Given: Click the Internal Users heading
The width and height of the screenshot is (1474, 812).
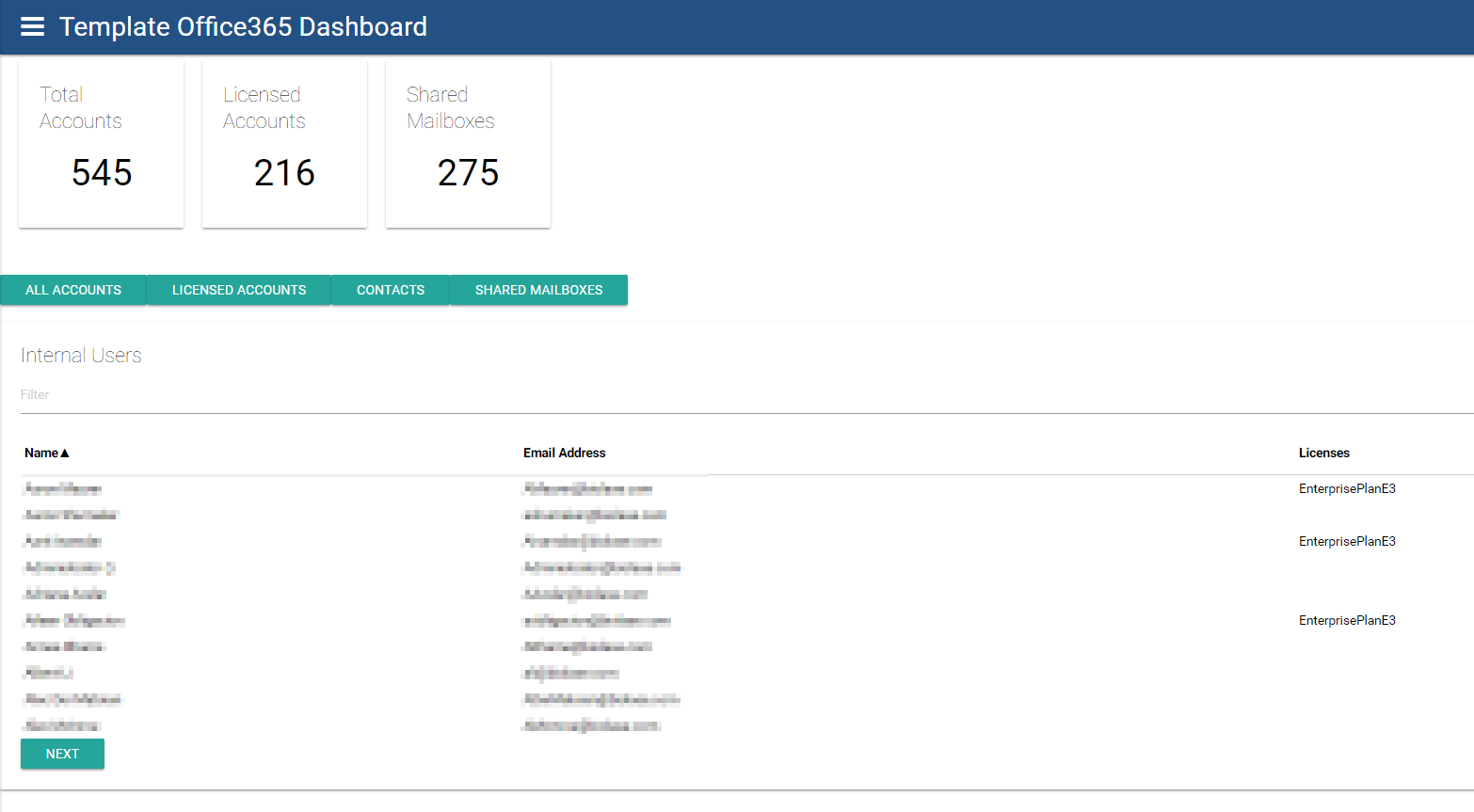Looking at the screenshot, I should (81, 356).
